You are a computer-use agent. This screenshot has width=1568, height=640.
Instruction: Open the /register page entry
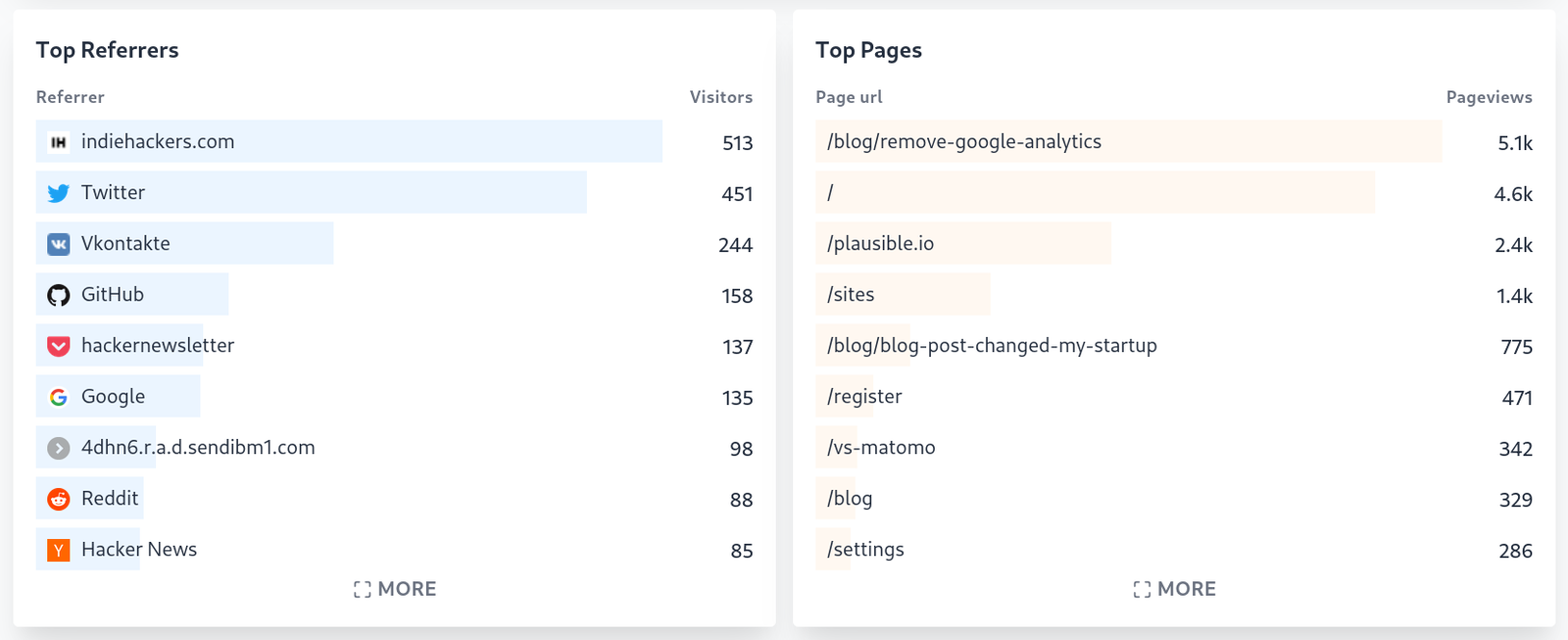pyautogui.click(x=864, y=396)
